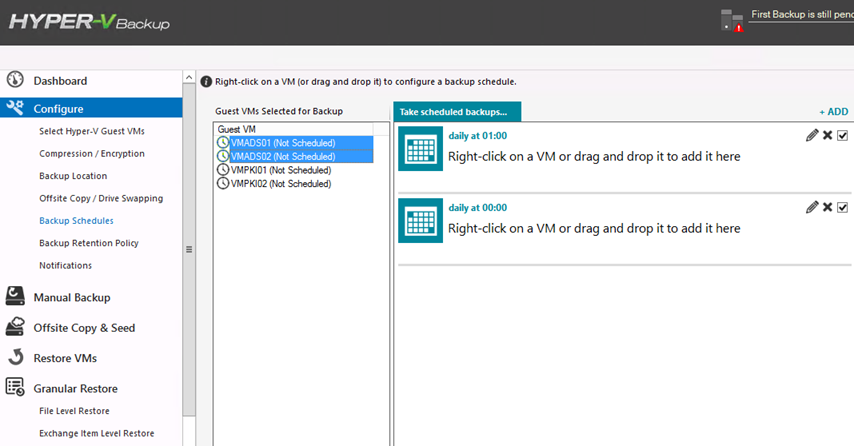Click the calendar icon for daily at 01:00
The width and height of the screenshot is (854, 446).
(420, 149)
